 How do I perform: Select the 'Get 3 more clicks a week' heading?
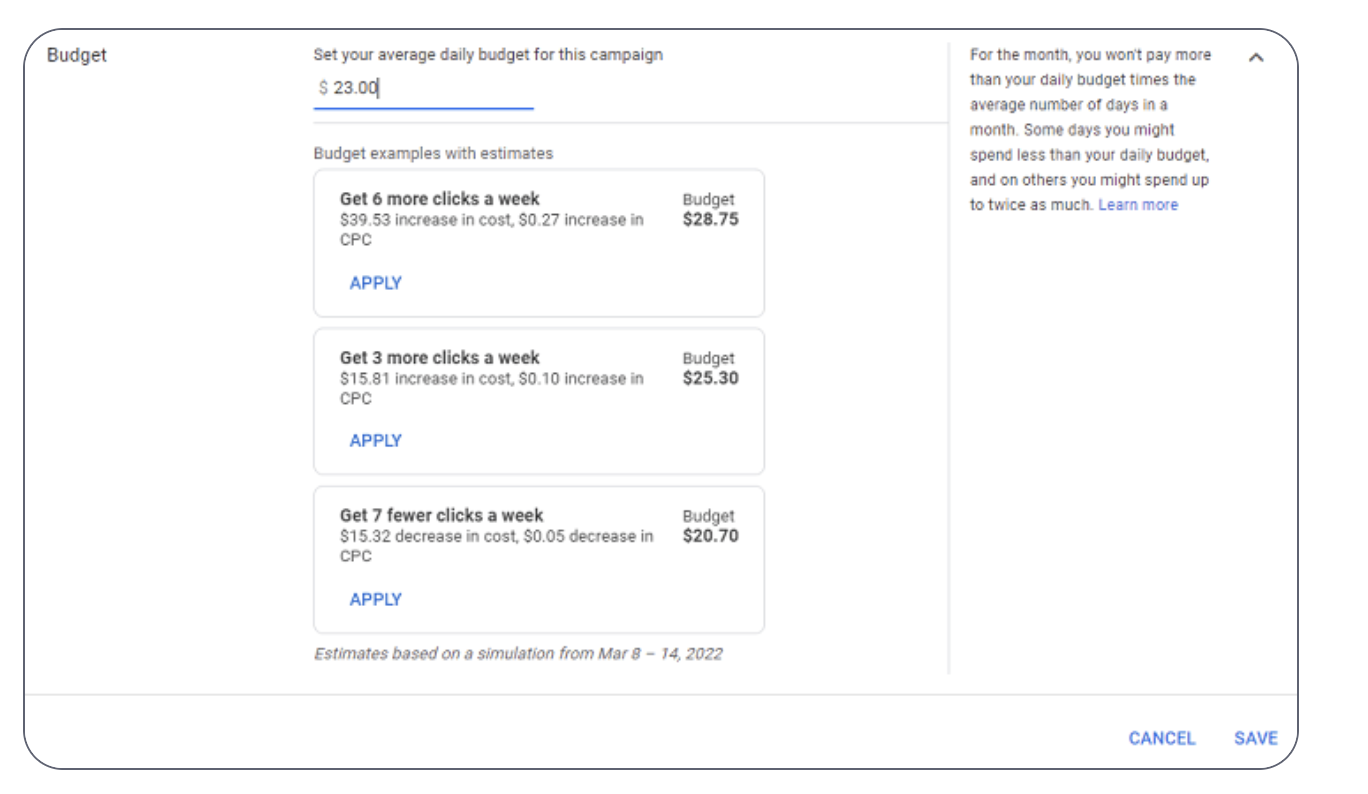click(439, 358)
